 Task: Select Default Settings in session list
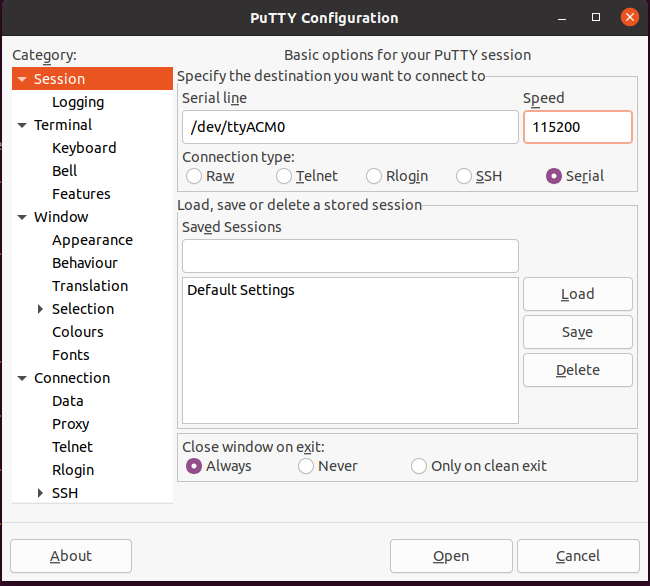click(x=241, y=290)
